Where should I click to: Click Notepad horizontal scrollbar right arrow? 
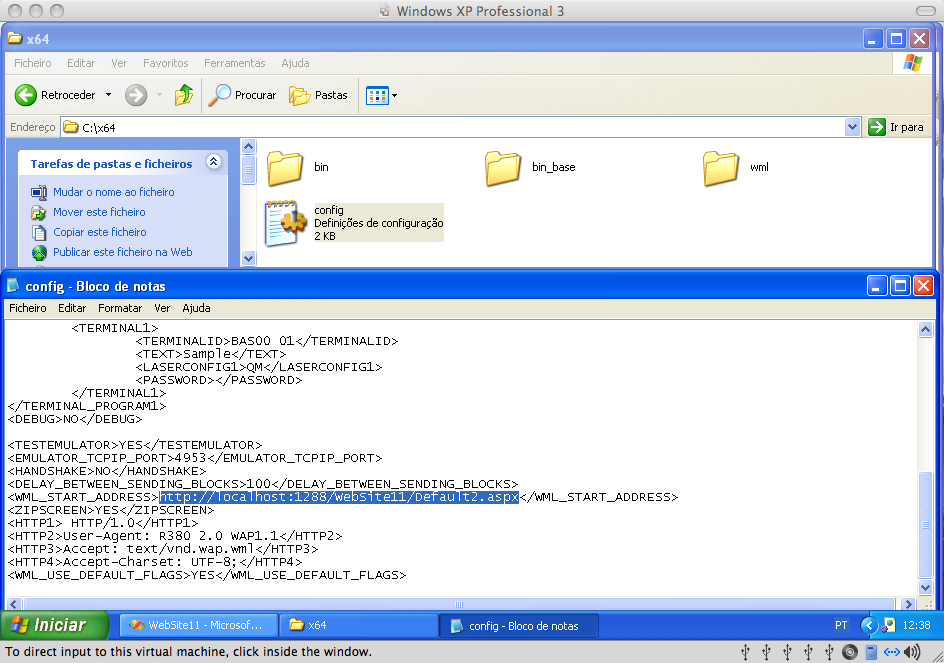908,604
